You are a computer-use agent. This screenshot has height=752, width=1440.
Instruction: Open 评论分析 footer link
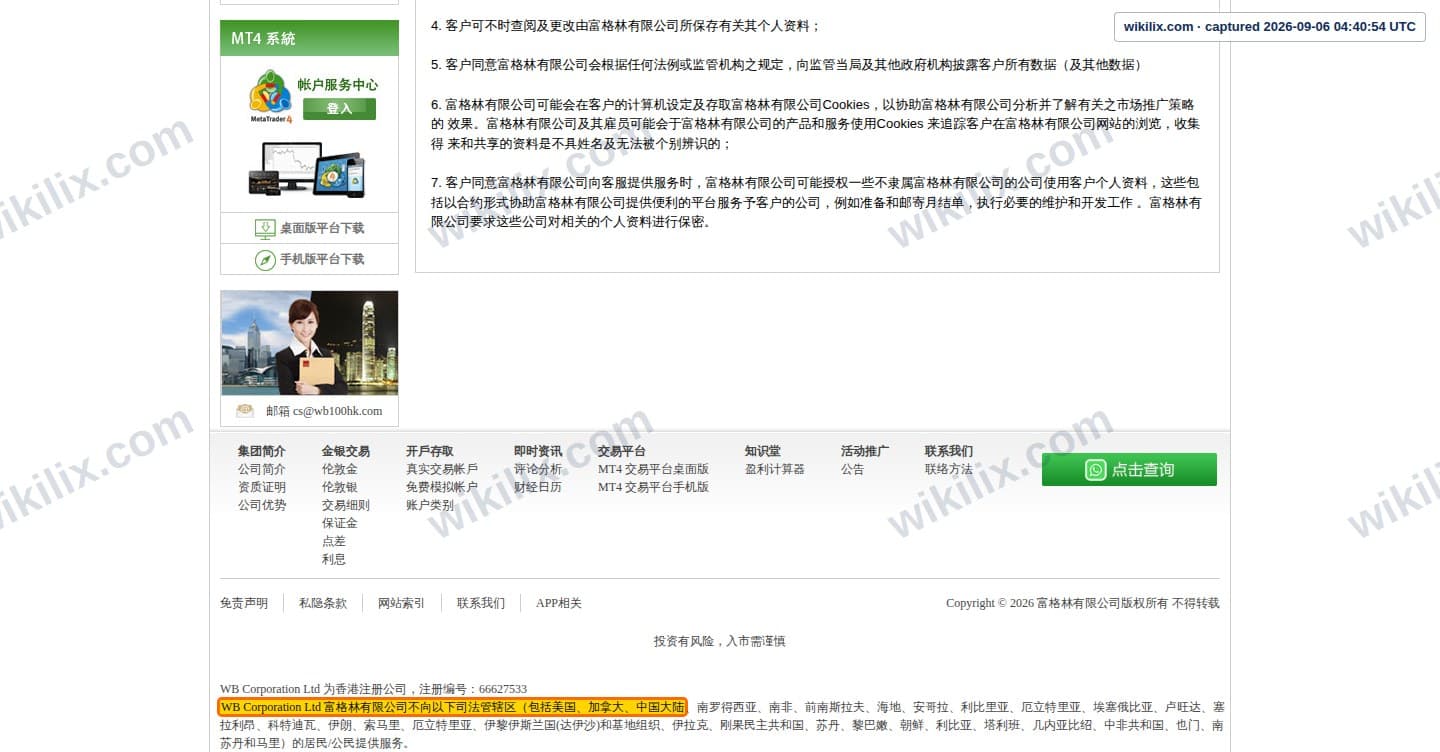[538, 469]
